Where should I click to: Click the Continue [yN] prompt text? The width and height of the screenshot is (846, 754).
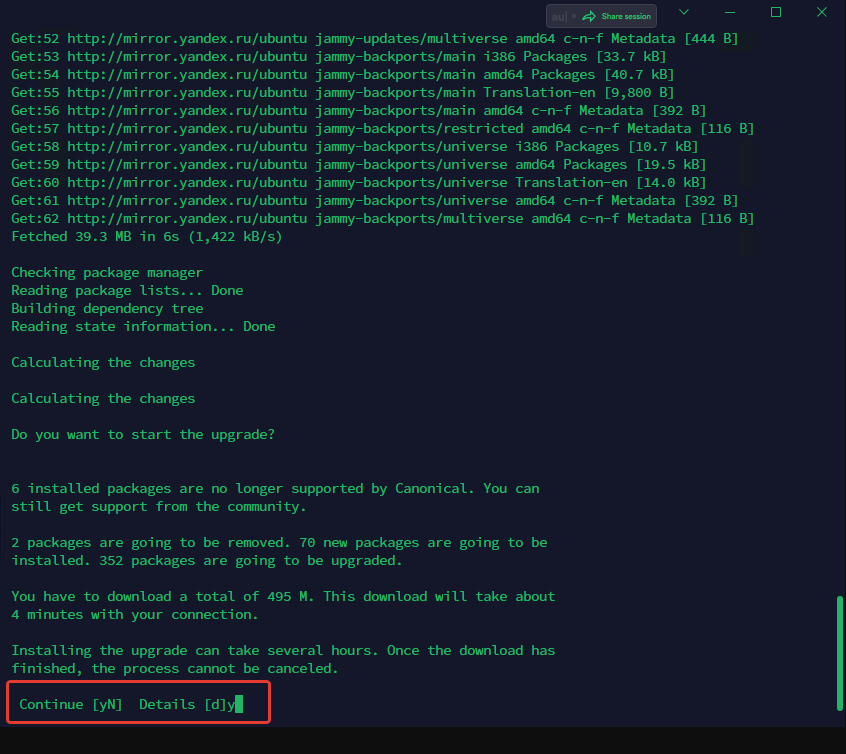(69, 704)
